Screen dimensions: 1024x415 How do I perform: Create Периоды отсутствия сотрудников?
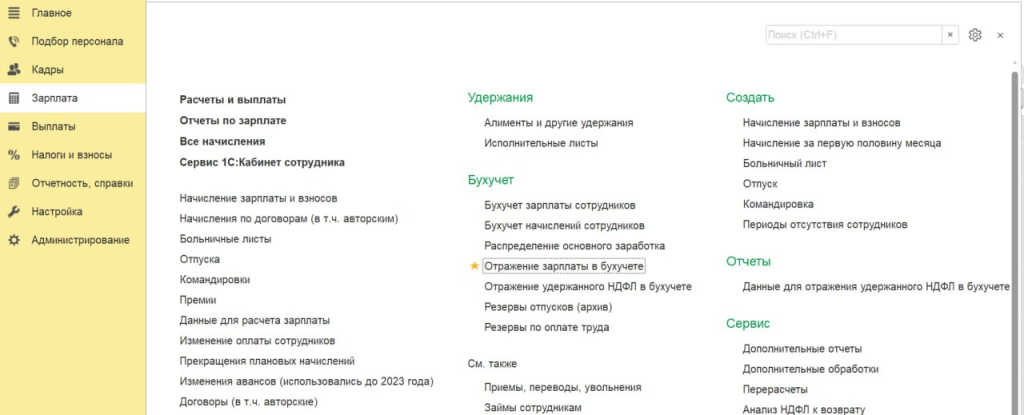[x=825, y=225]
